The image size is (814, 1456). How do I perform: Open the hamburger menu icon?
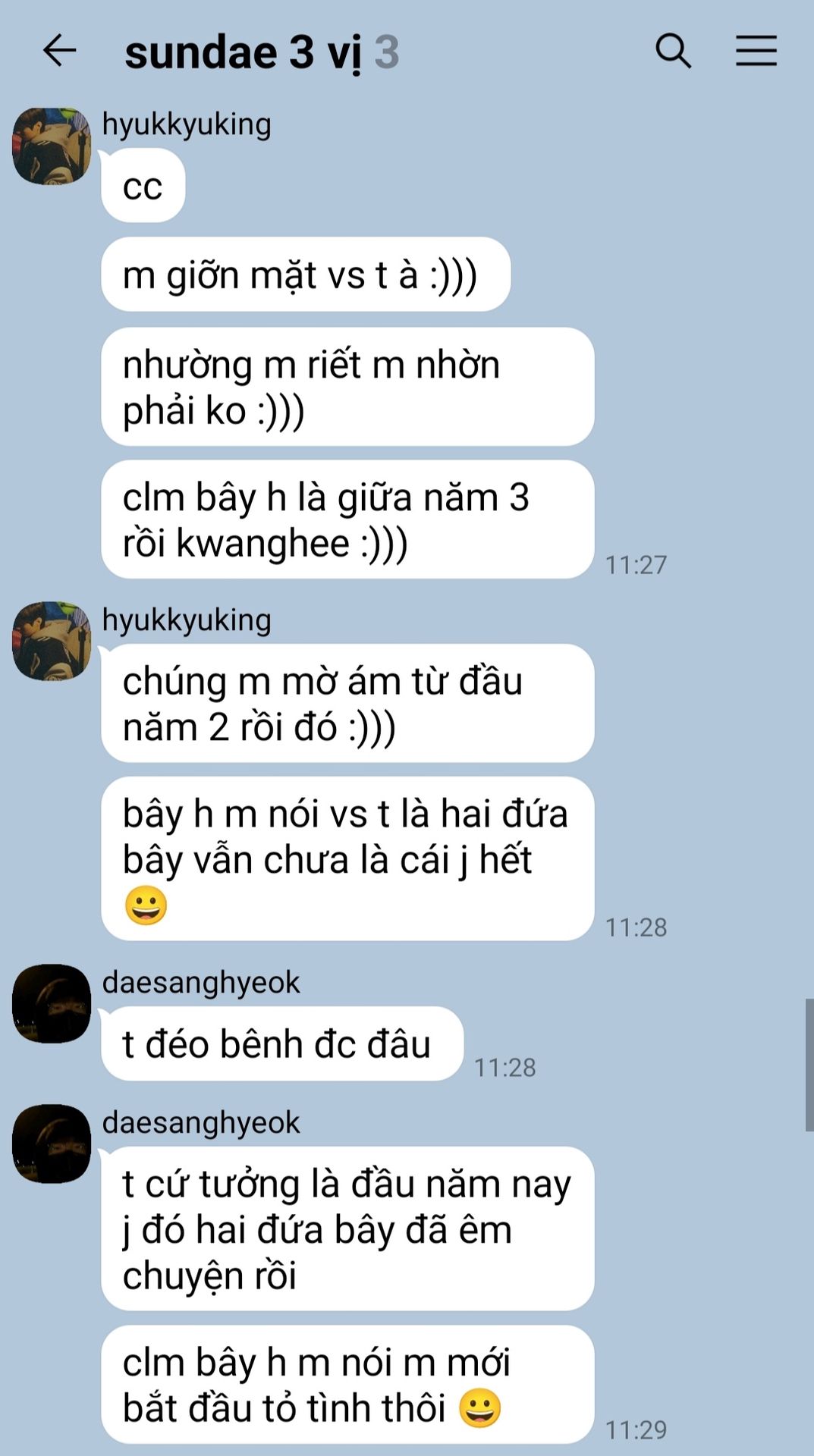(x=756, y=51)
